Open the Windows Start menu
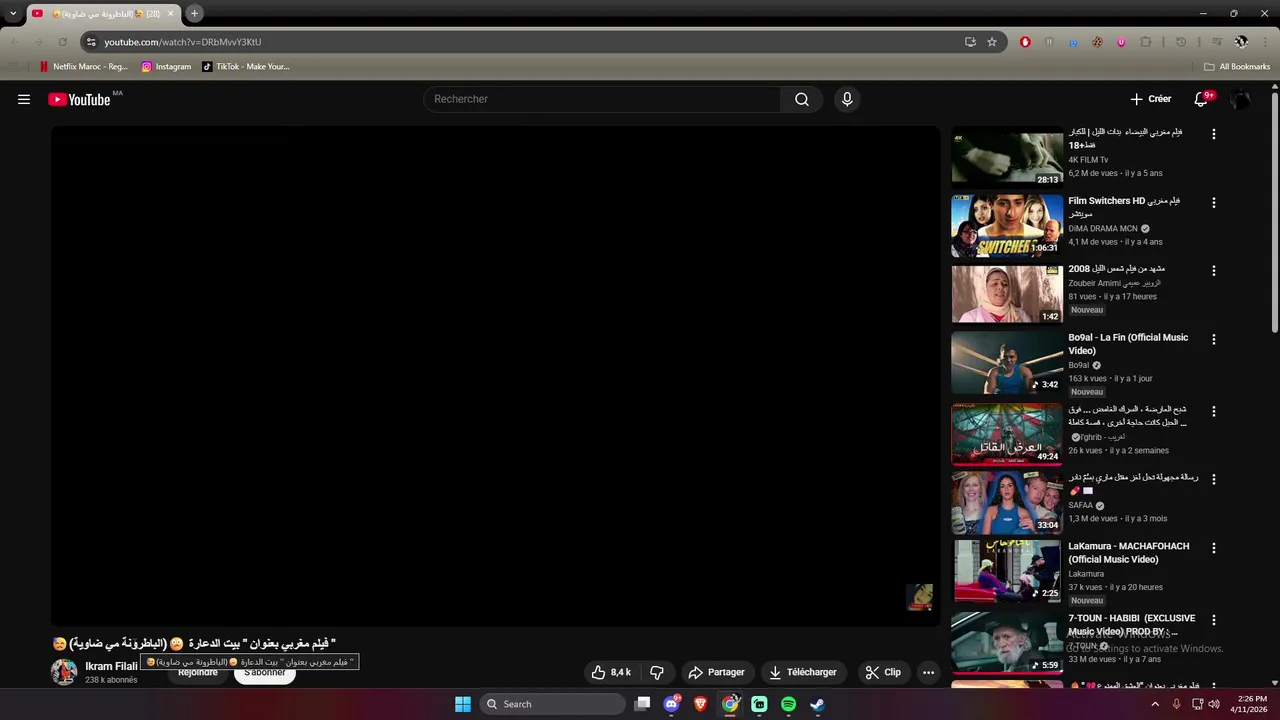 point(463,704)
